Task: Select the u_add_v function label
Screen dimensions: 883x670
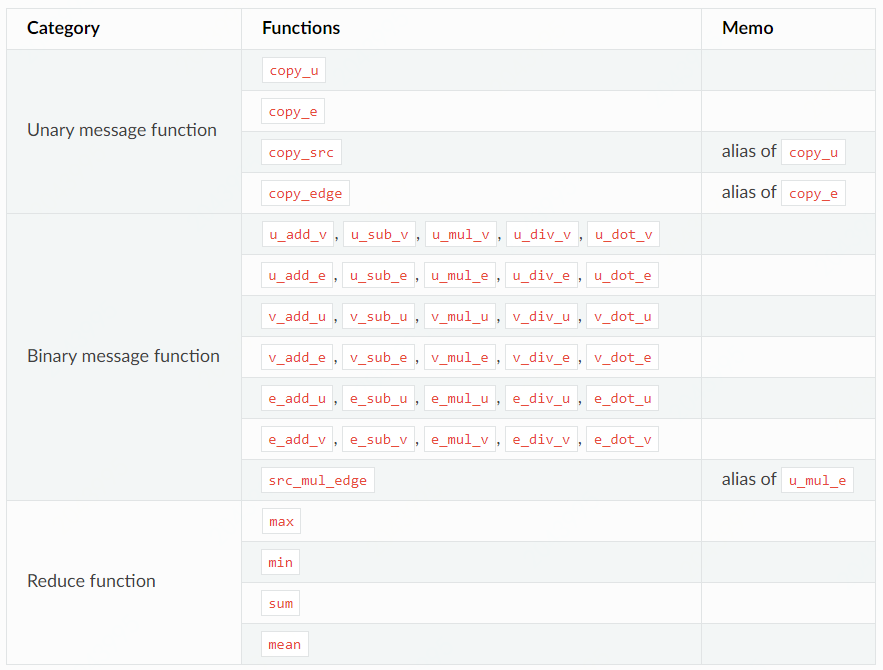Action: click(298, 235)
